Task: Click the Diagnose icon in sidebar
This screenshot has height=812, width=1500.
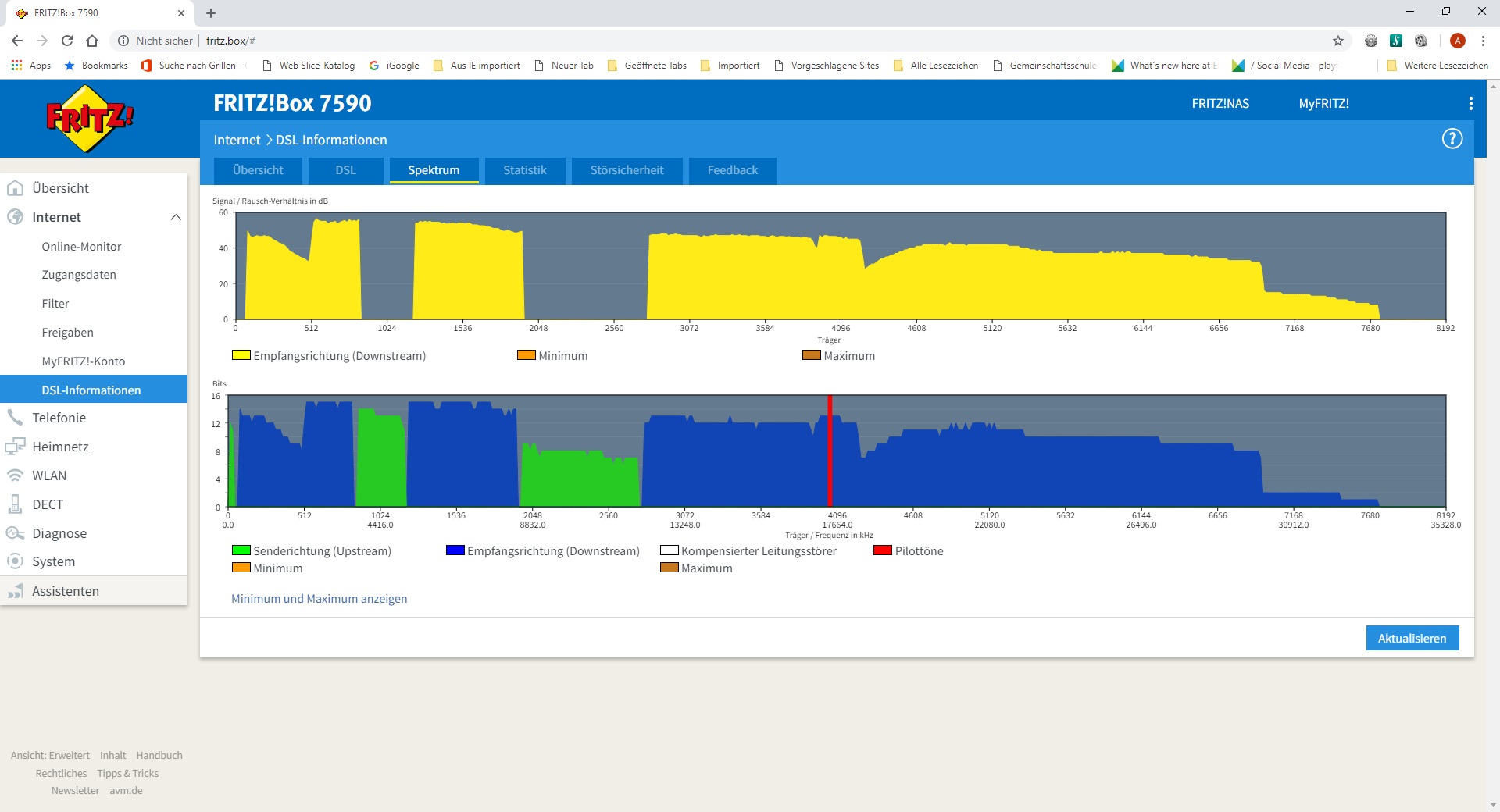Action: click(x=15, y=533)
